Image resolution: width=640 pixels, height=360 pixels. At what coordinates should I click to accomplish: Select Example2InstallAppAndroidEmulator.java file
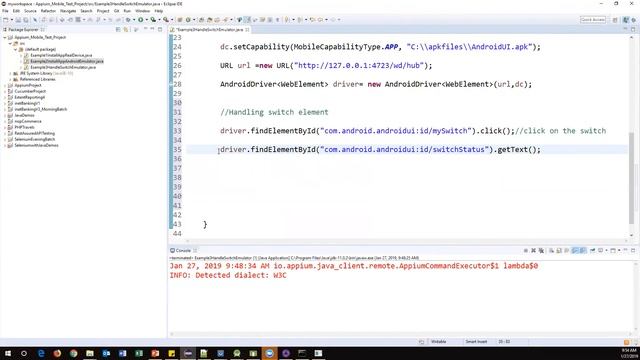[67, 61]
